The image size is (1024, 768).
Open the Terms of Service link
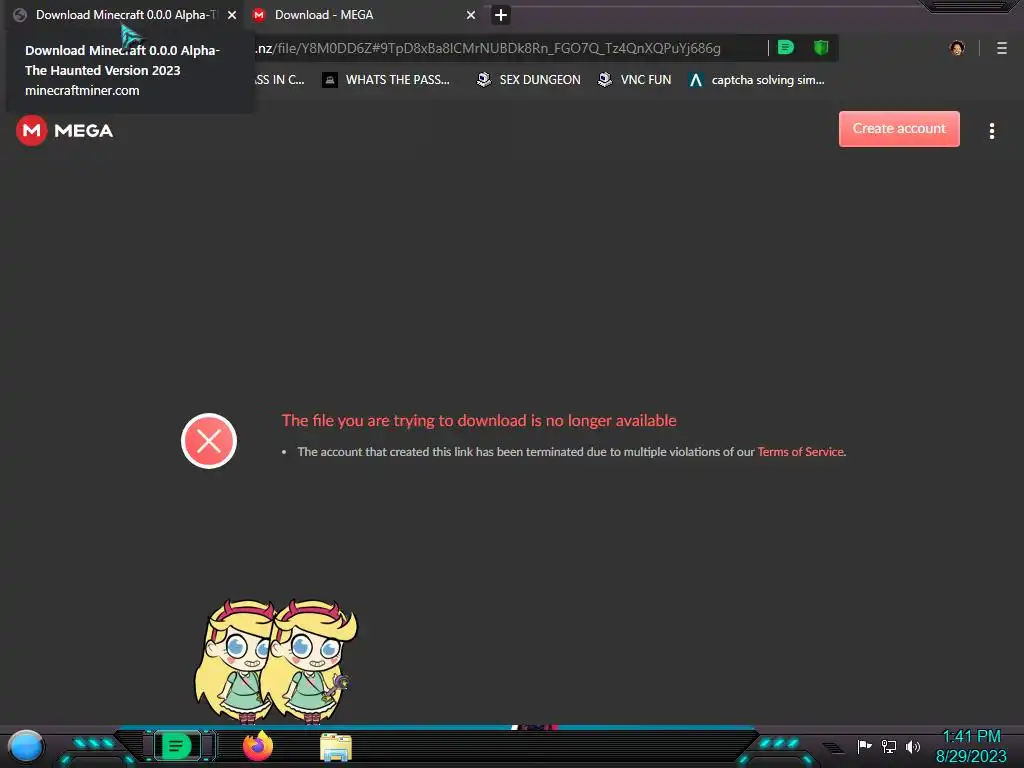click(801, 452)
